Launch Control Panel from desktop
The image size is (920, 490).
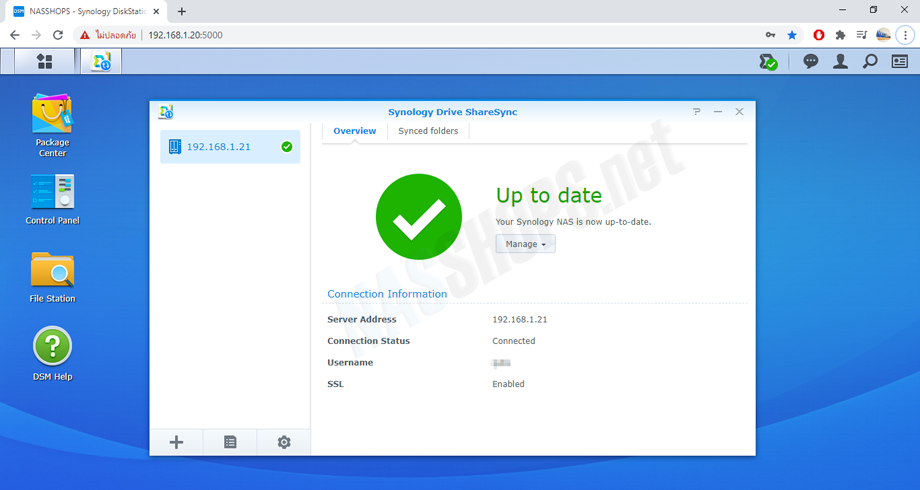(52, 200)
